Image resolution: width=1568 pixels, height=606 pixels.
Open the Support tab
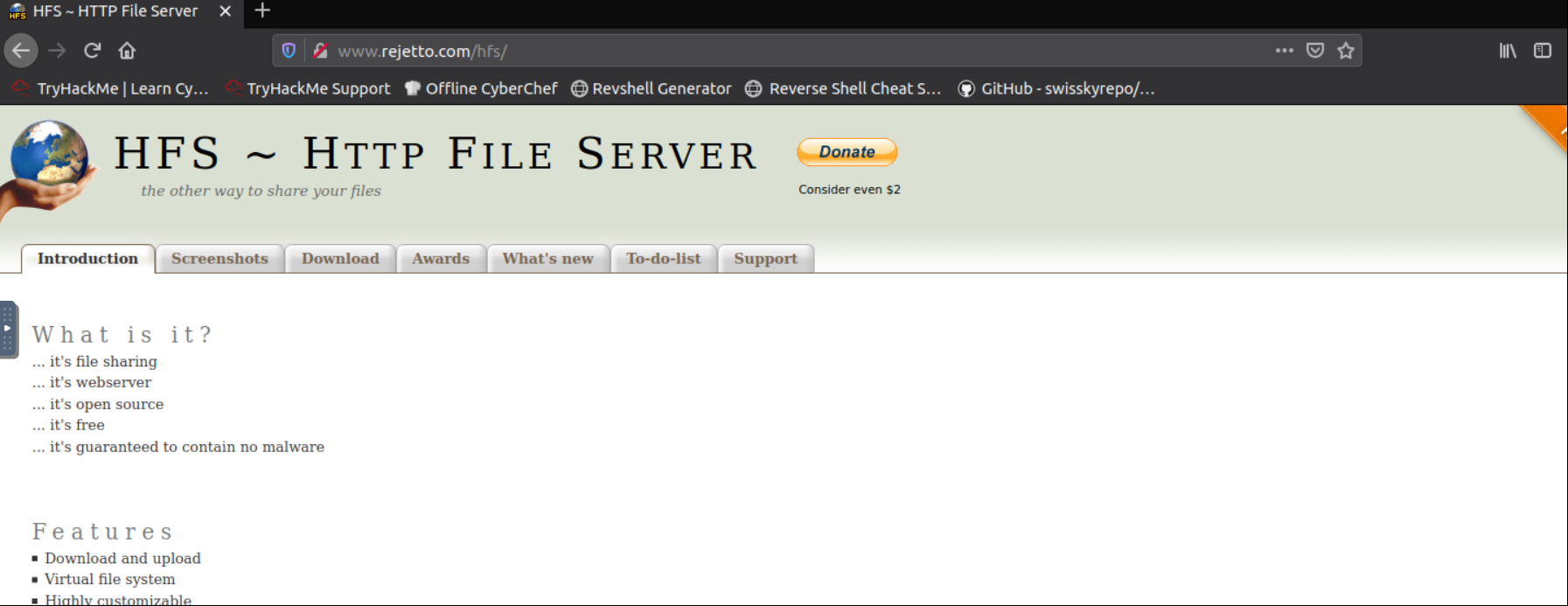(x=765, y=259)
